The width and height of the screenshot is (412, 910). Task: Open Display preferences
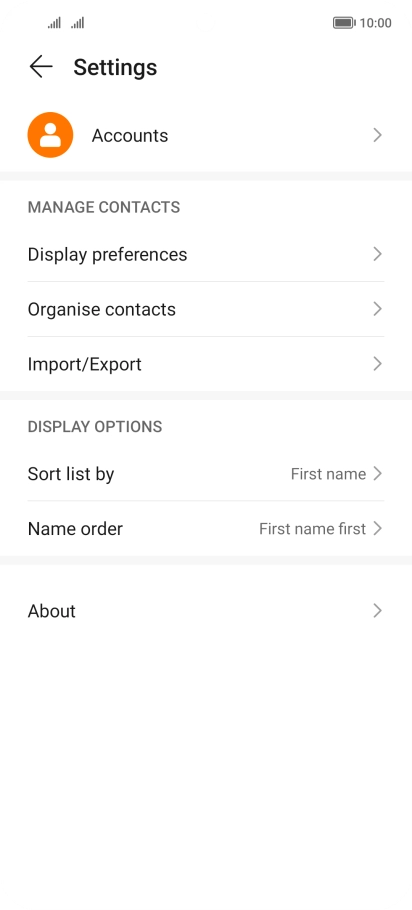tap(206, 254)
